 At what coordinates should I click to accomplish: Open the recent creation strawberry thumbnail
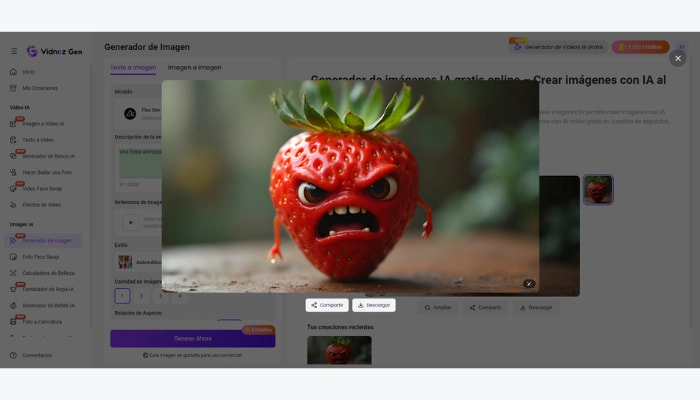point(339,350)
